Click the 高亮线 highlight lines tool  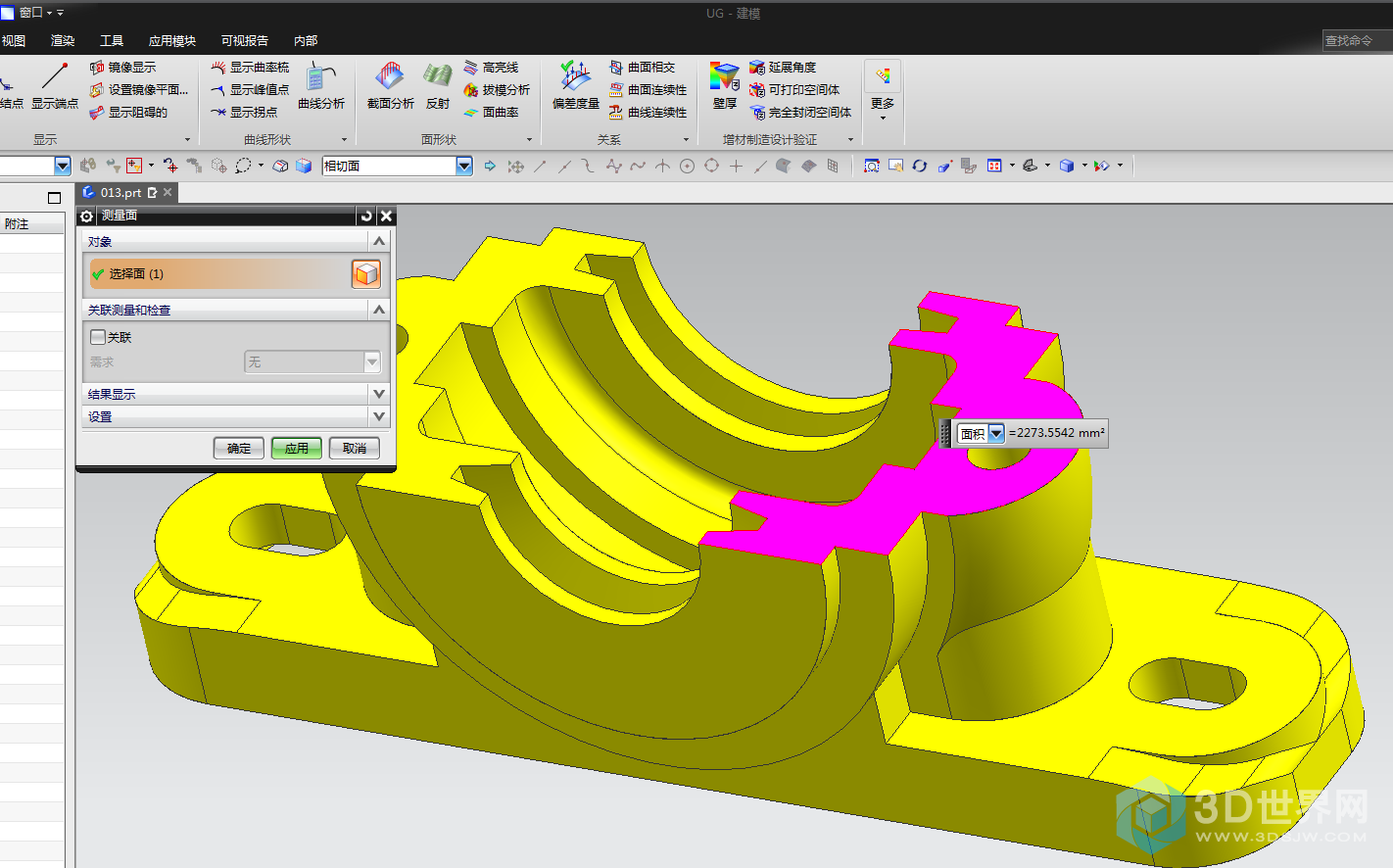tap(491, 68)
